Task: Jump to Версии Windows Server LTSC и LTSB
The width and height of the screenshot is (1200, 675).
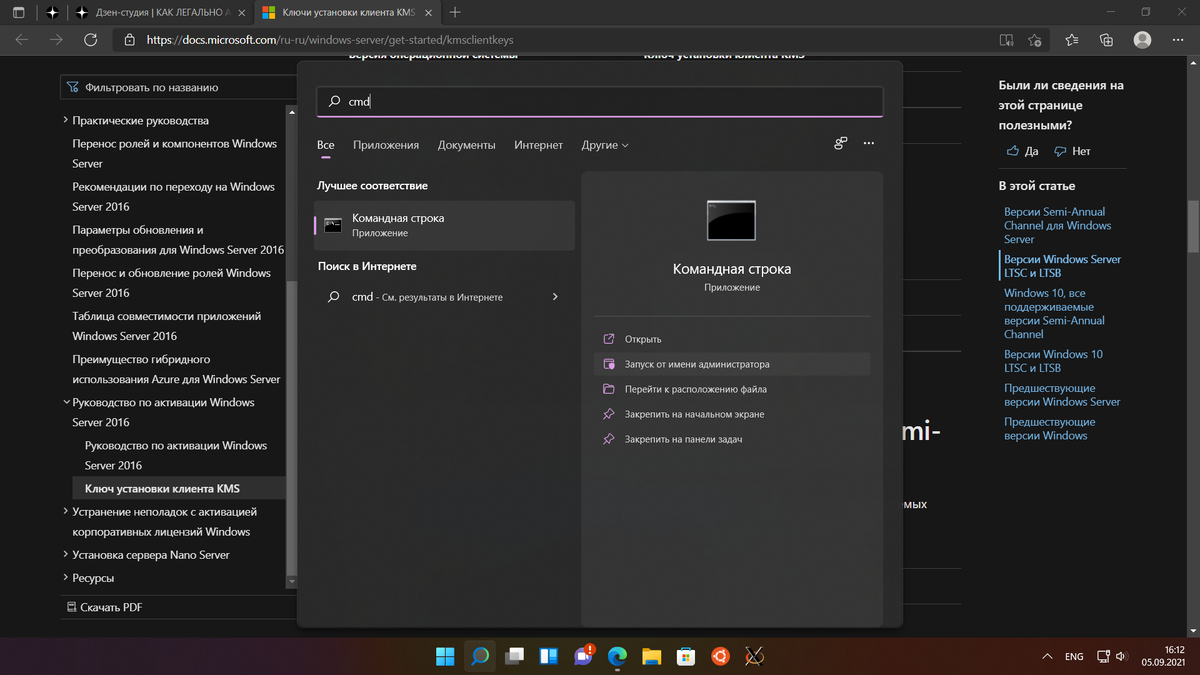Action: [1062, 266]
